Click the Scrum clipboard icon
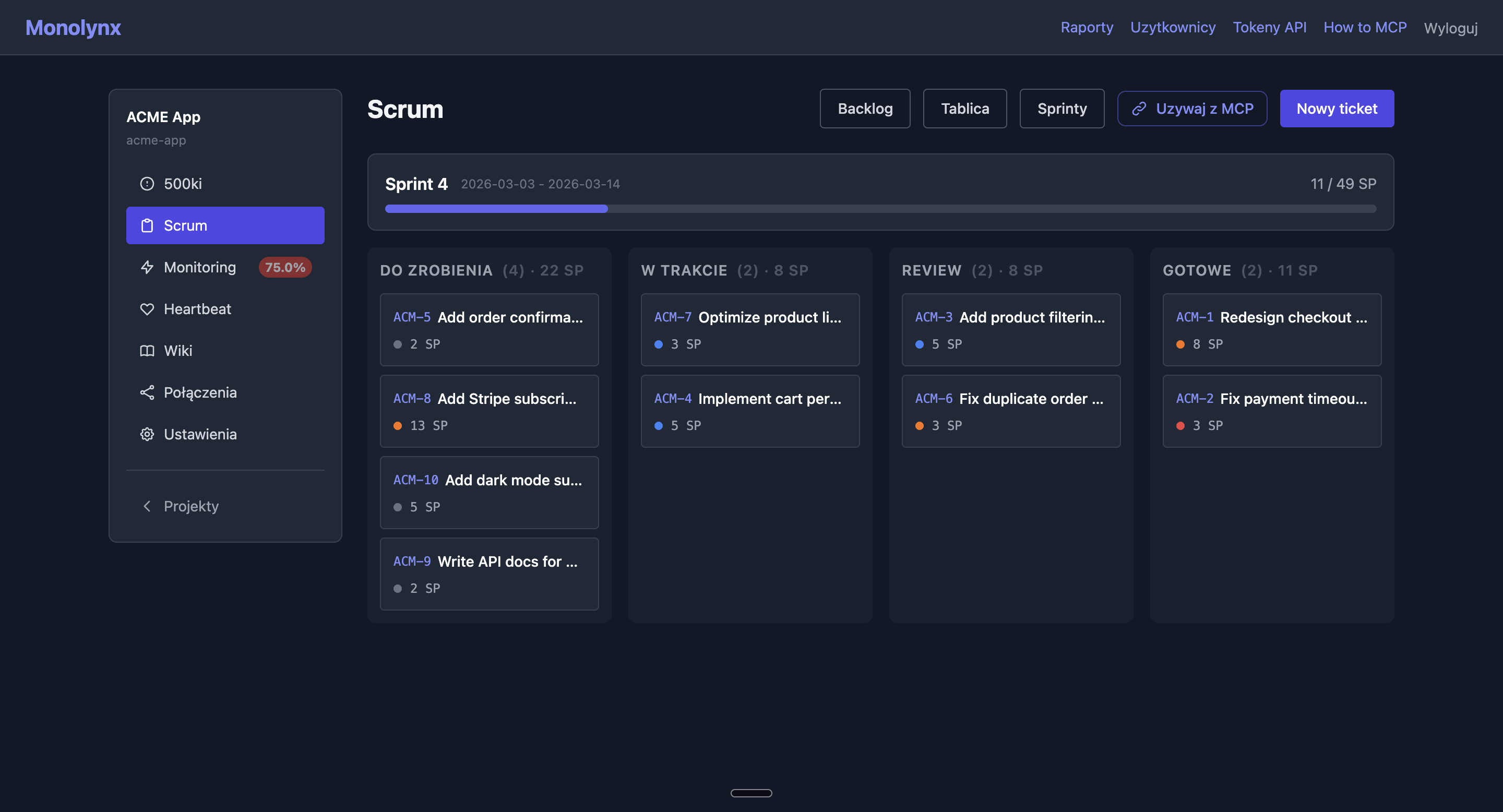 click(148, 225)
